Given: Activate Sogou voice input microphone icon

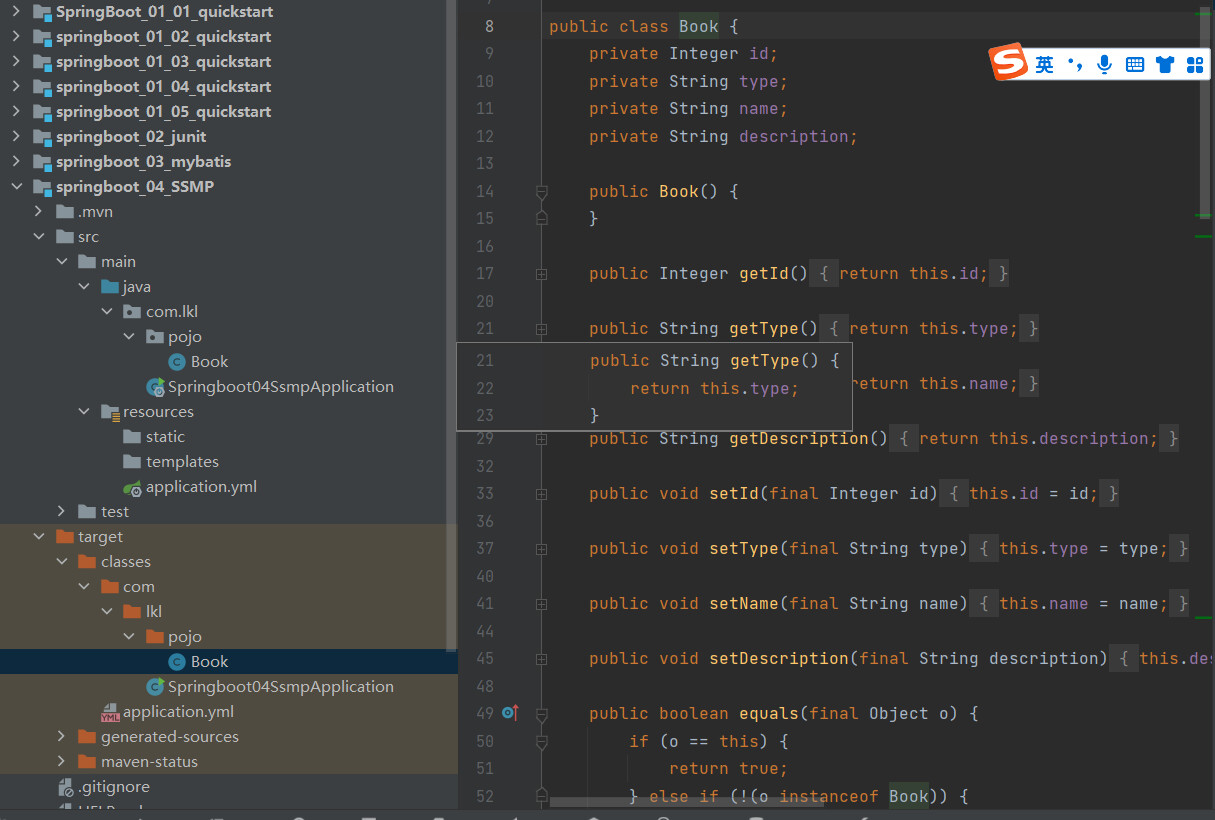Looking at the screenshot, I should click(x=1104, y=65).
